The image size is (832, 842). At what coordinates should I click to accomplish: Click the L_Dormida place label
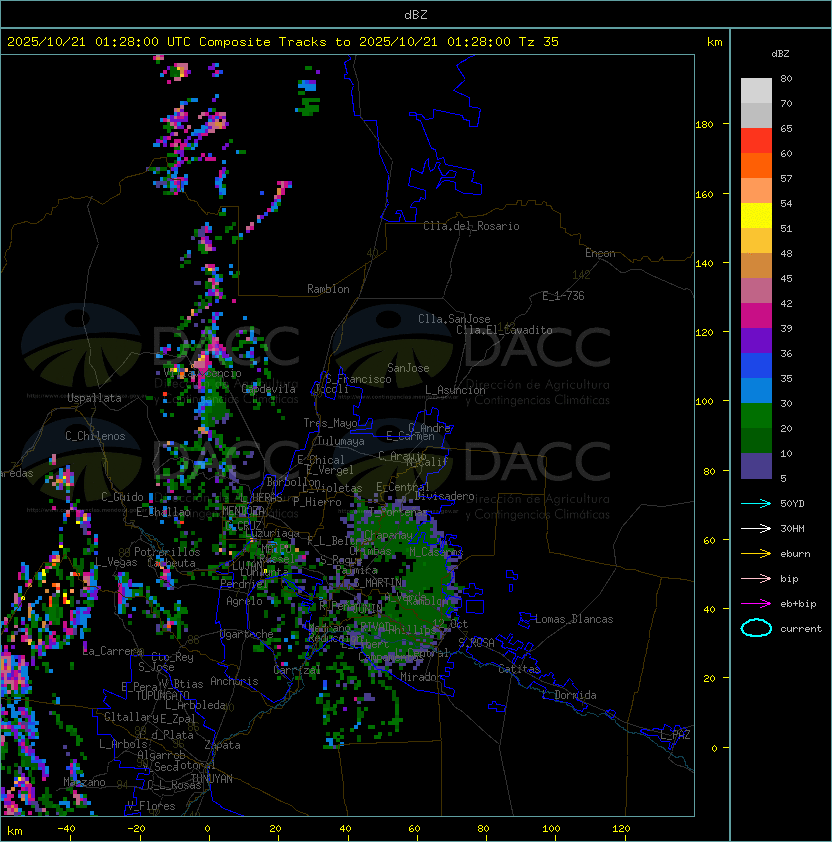(x=569, y=695)
